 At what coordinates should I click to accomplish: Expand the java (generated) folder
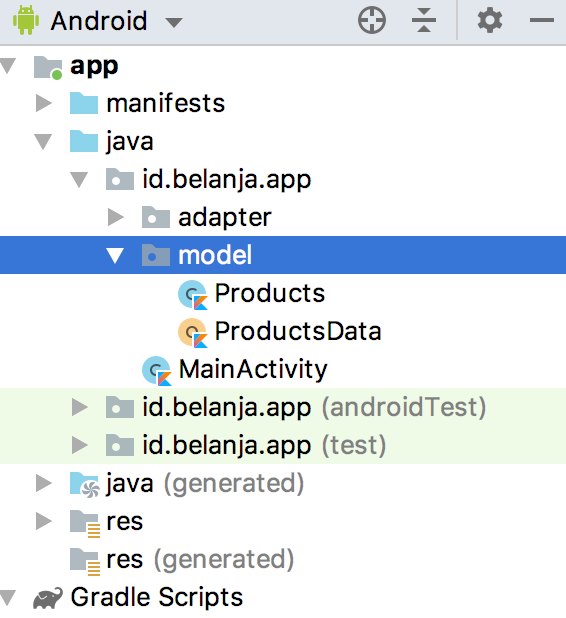click(x=44, y=483)
